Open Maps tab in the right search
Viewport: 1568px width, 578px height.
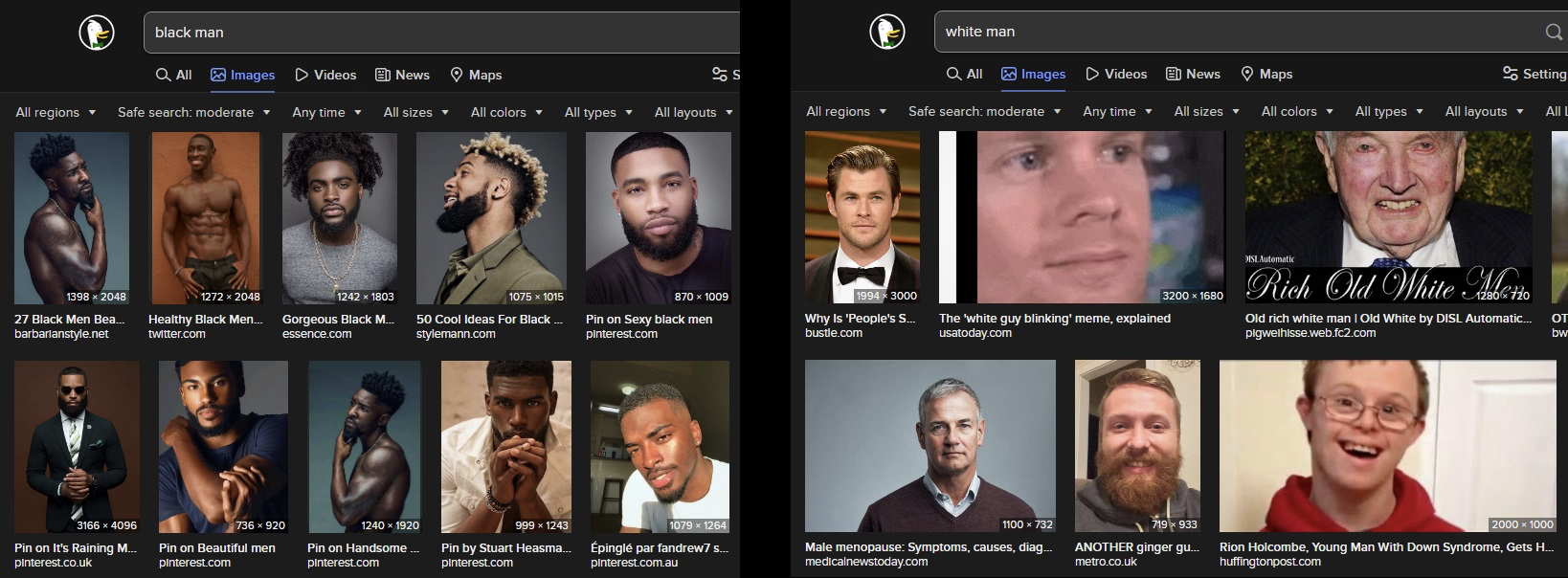click(1266, 74)
